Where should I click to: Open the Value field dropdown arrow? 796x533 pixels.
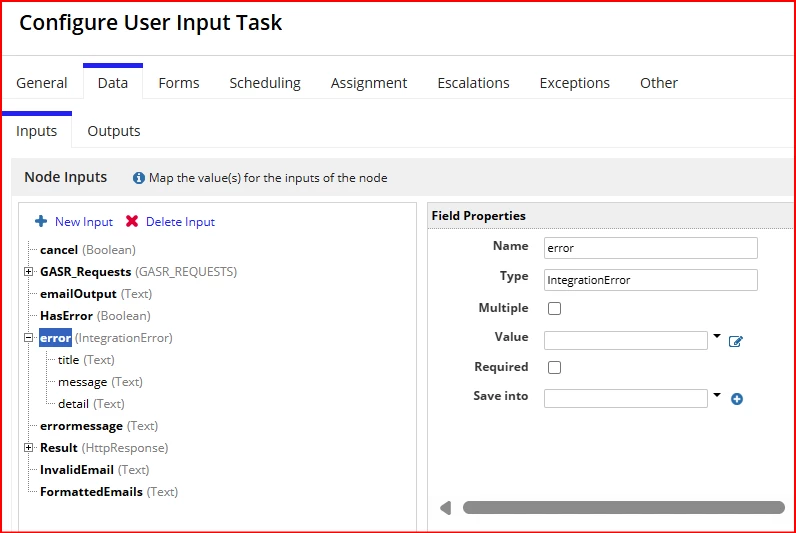(717, 336)
